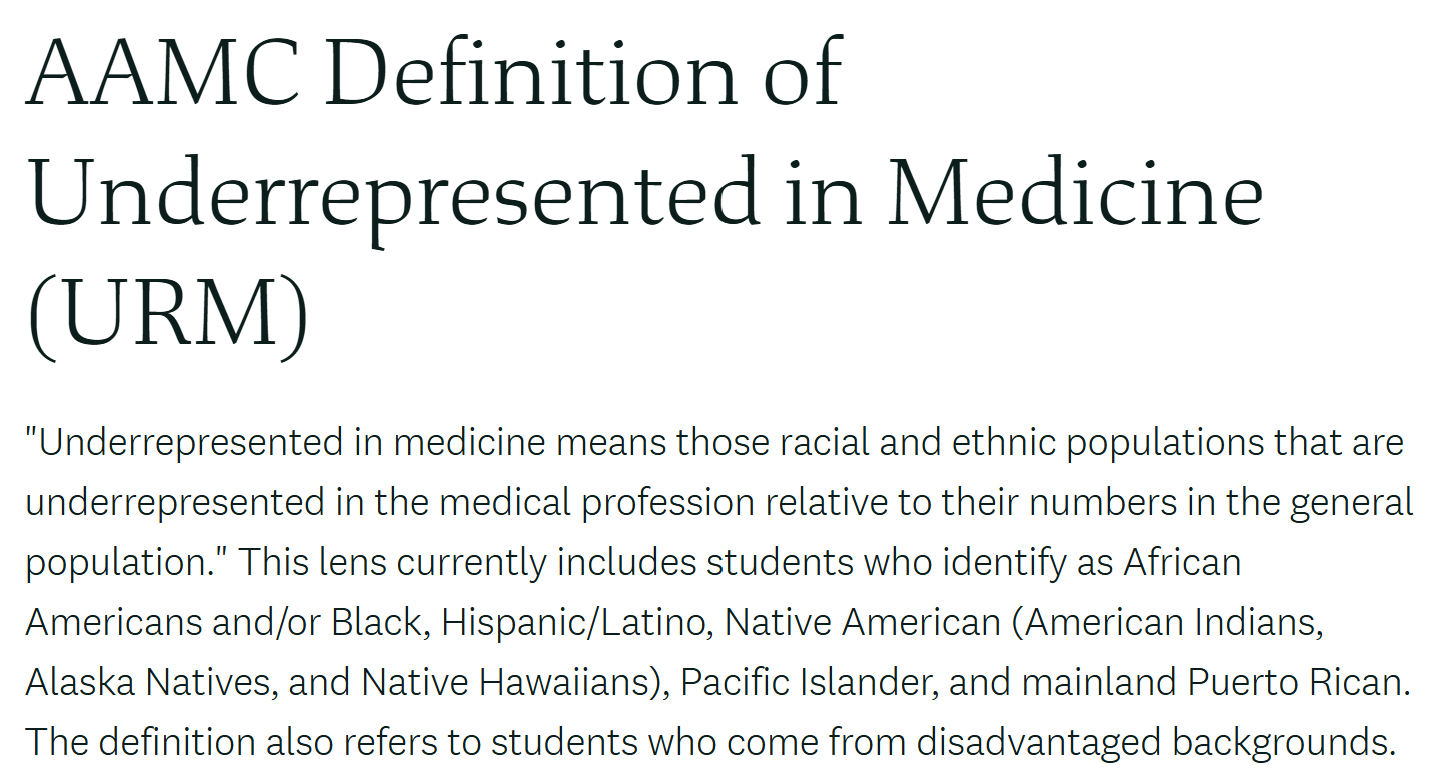Click the word "Medicine" in the heading
Viewport: 1440px width, 784px height.
pos(1077,191)
